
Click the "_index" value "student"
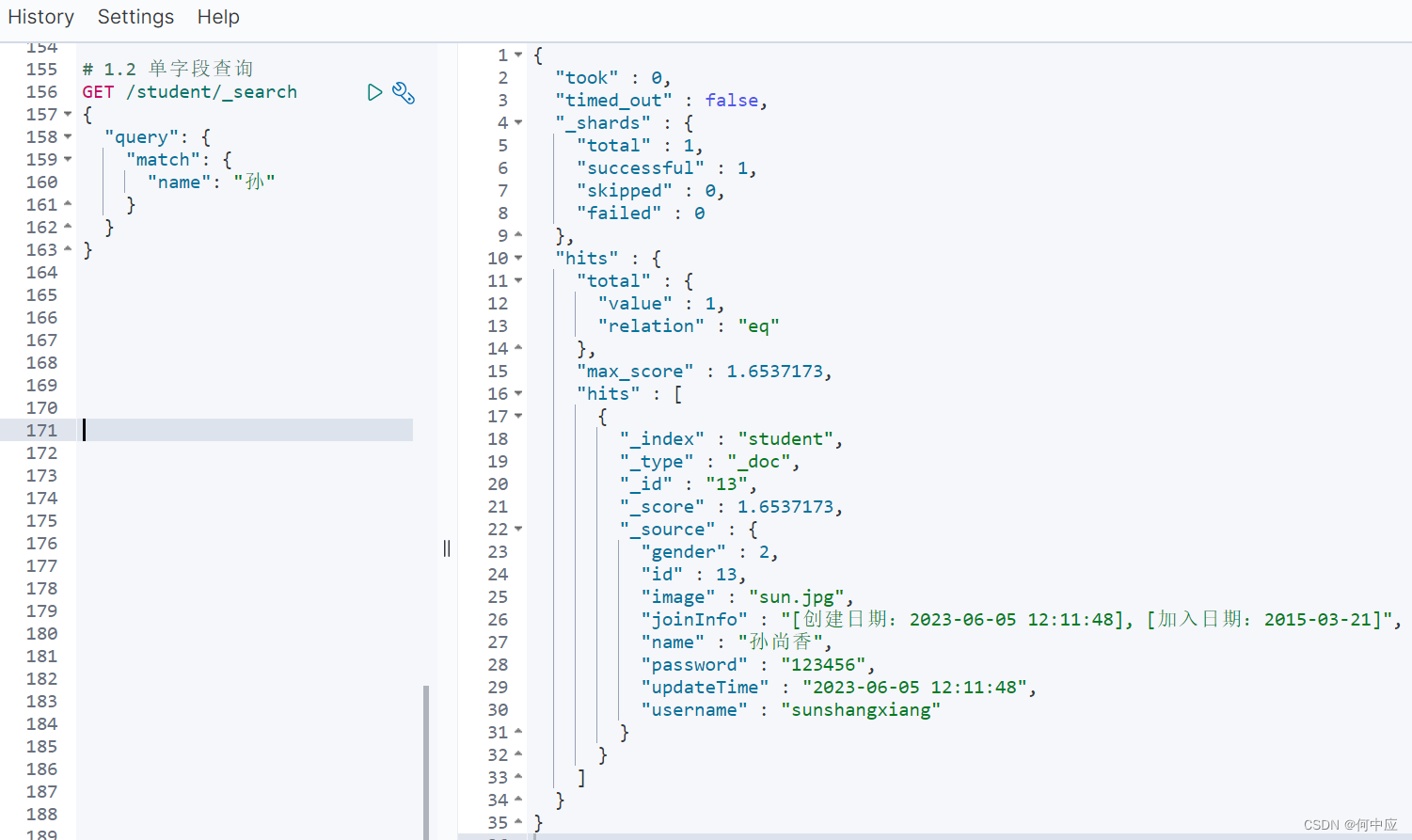(x=785, y=439)
